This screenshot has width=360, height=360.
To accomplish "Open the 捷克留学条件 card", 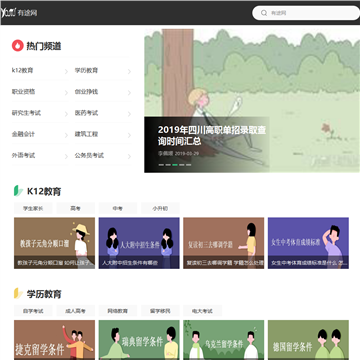I will pyautogui.click(x=54, y=340).
